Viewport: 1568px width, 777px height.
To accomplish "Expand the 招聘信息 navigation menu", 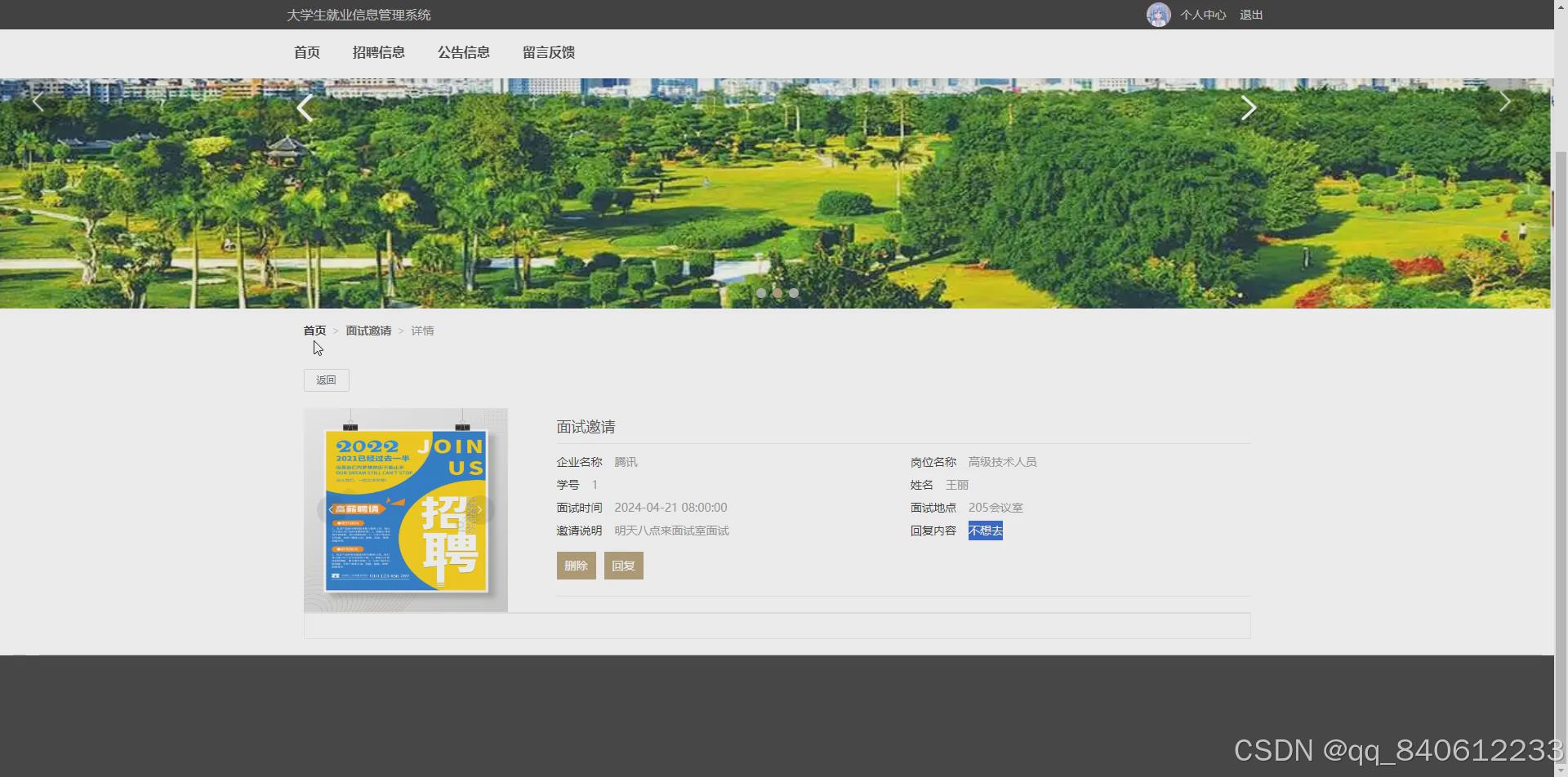I will tap(378, 52).
